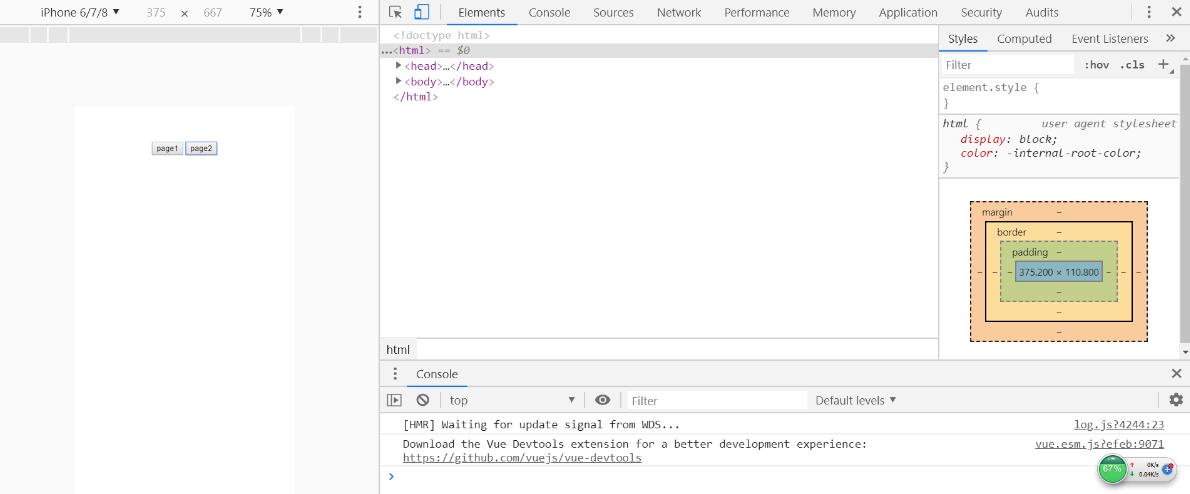Show the console sidebar
This screenshot has height=494, width=1190.
point(395,400)
